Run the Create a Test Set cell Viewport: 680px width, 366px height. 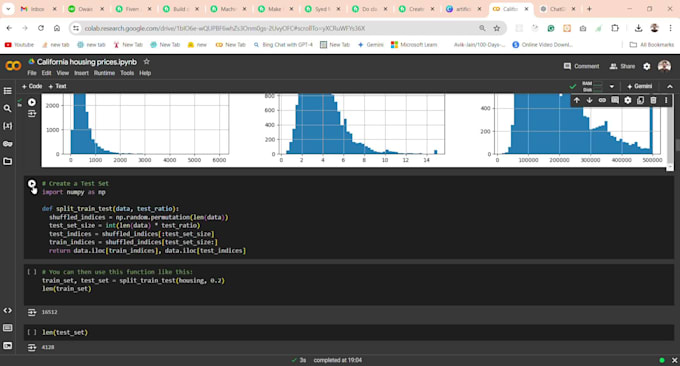tap(32, 184)
